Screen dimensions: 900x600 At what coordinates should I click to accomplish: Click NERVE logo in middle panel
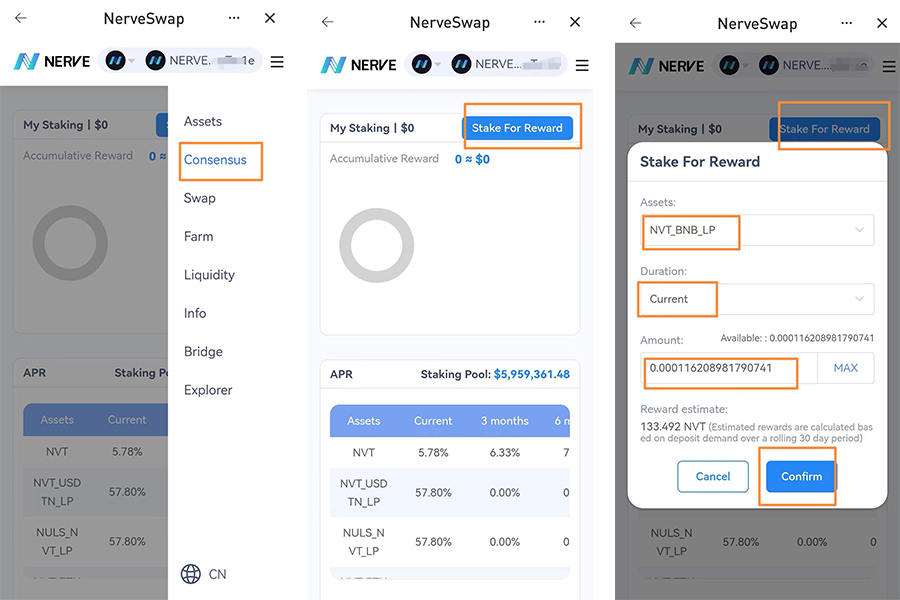tap(359, 64)
